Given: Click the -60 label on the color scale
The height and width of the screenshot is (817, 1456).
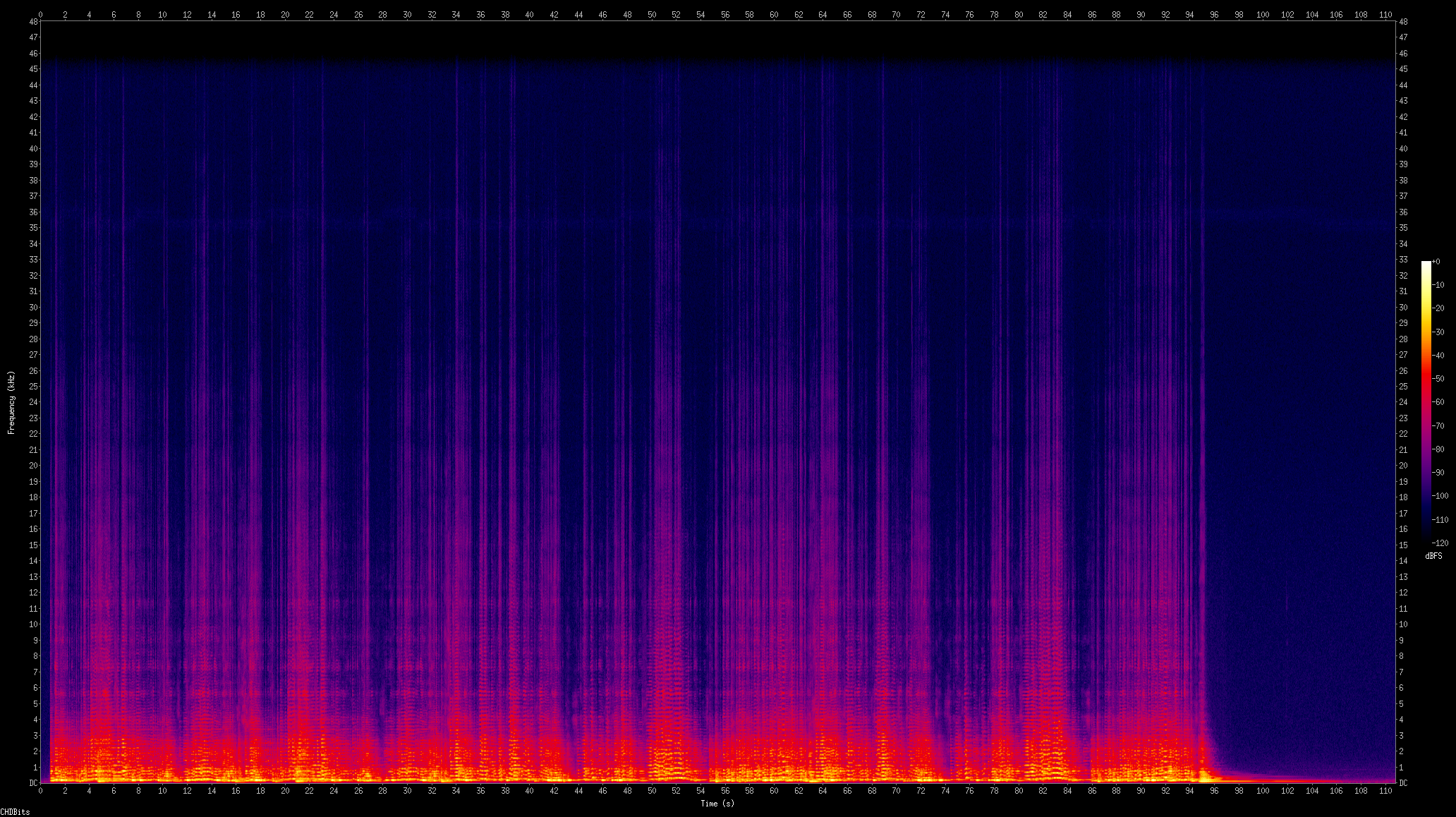Looking at the screenshot, I should click(1438, 402).
